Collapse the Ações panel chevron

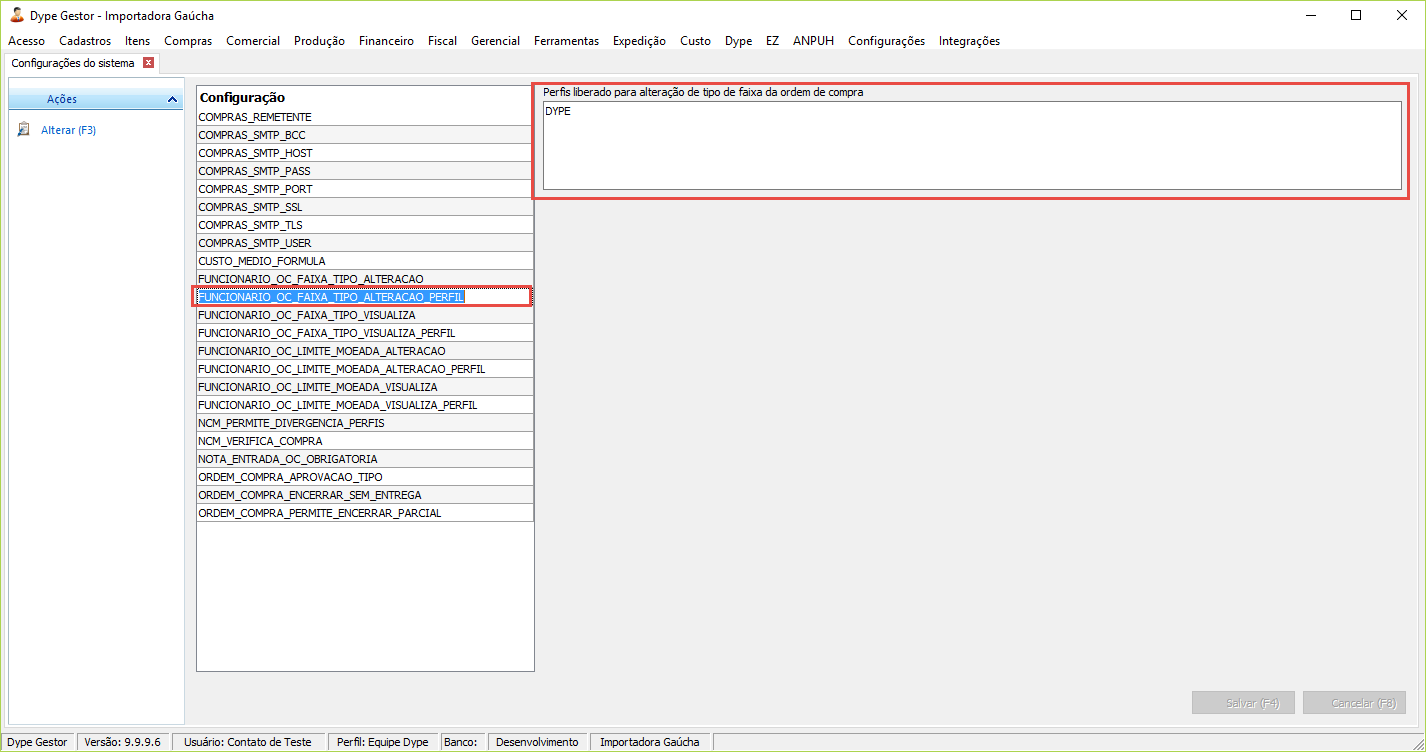pos(172,100)
